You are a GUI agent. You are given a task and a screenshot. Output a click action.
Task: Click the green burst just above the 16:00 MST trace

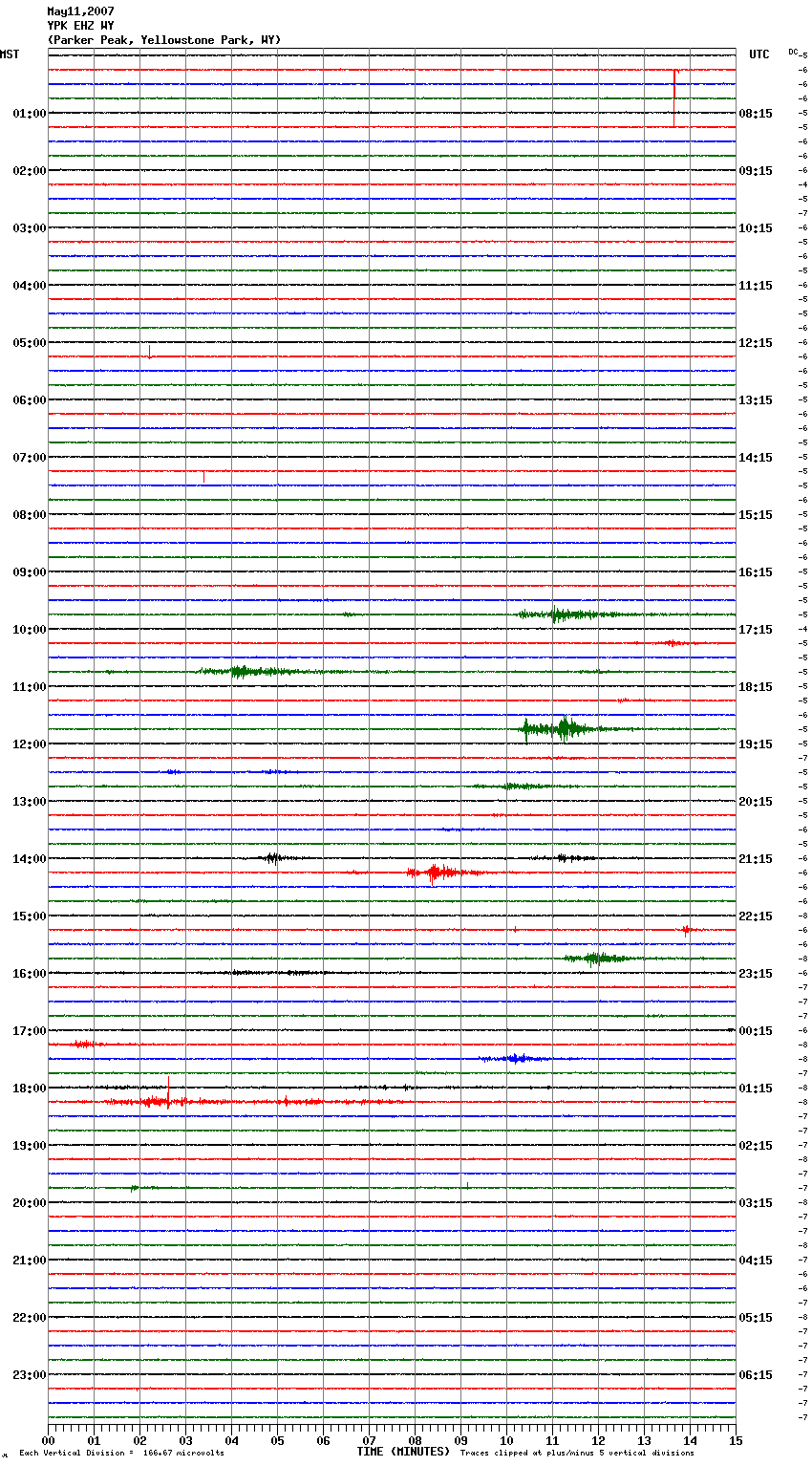click(x=596, y=959)
